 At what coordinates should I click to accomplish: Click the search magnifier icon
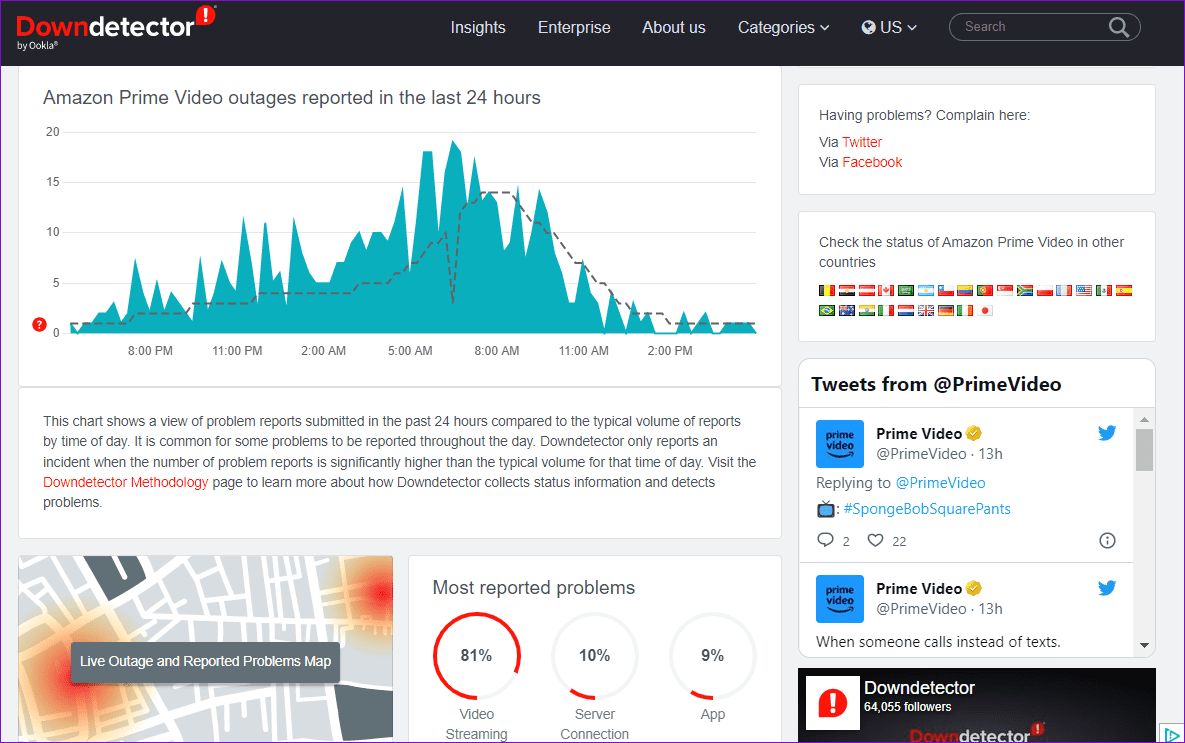[x=1118, y=27]
